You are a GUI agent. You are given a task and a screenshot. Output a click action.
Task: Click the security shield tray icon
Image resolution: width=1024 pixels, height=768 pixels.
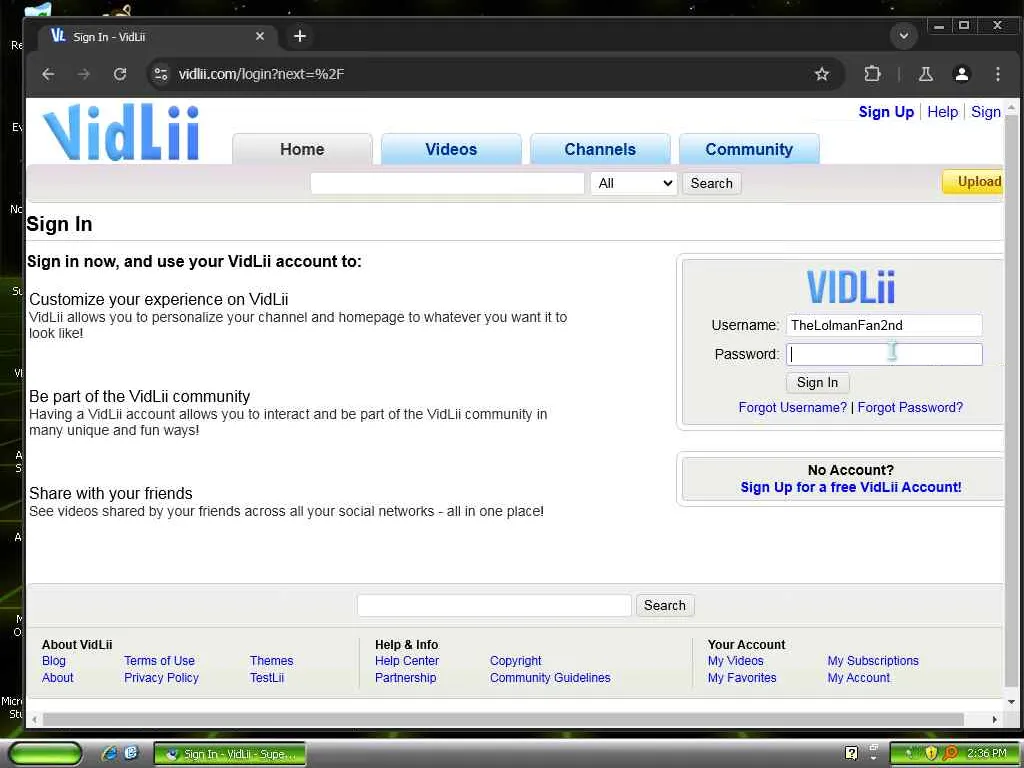tap(931, 754)
